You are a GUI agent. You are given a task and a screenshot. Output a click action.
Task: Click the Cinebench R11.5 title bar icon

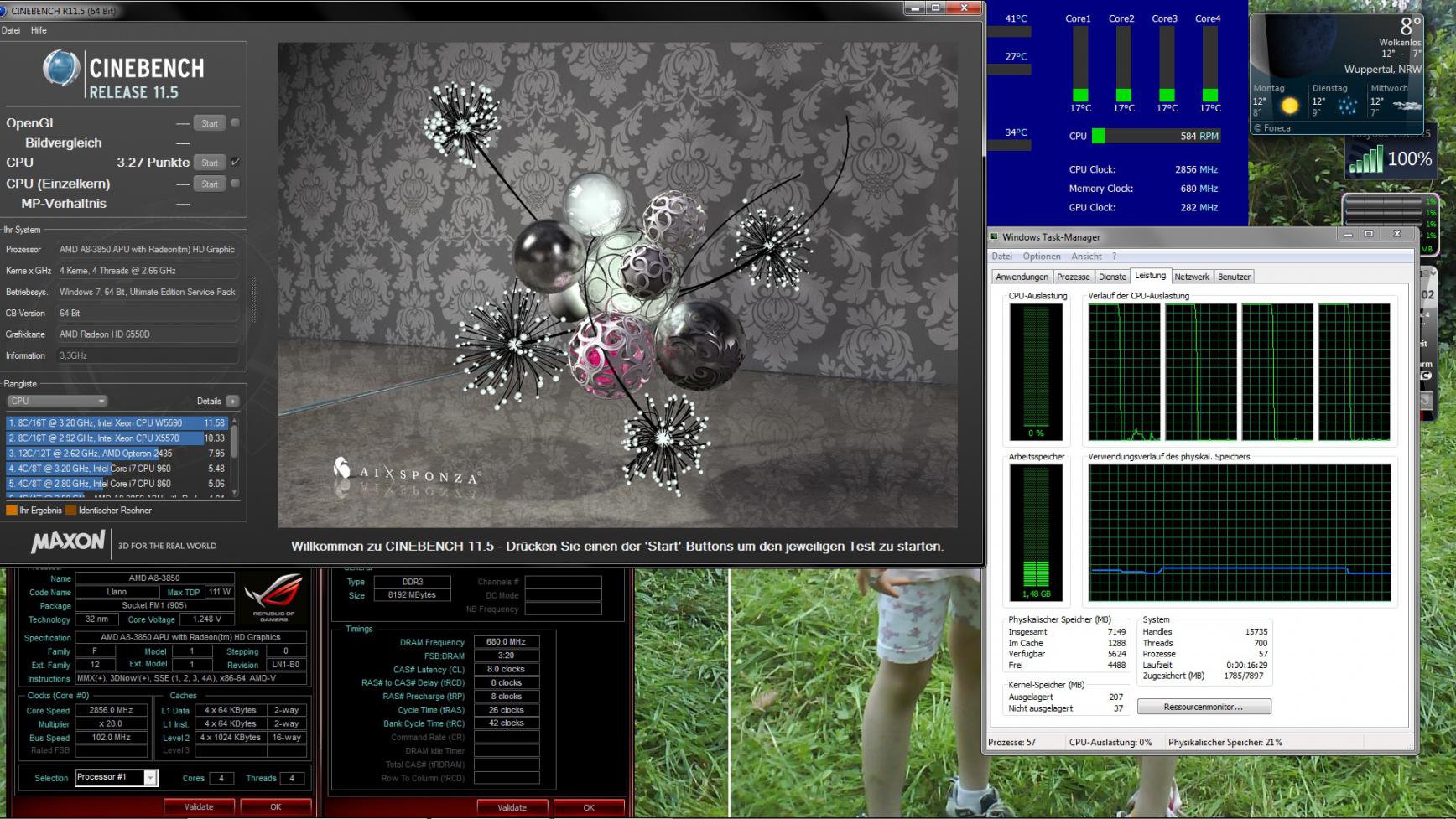pos(3,10)
